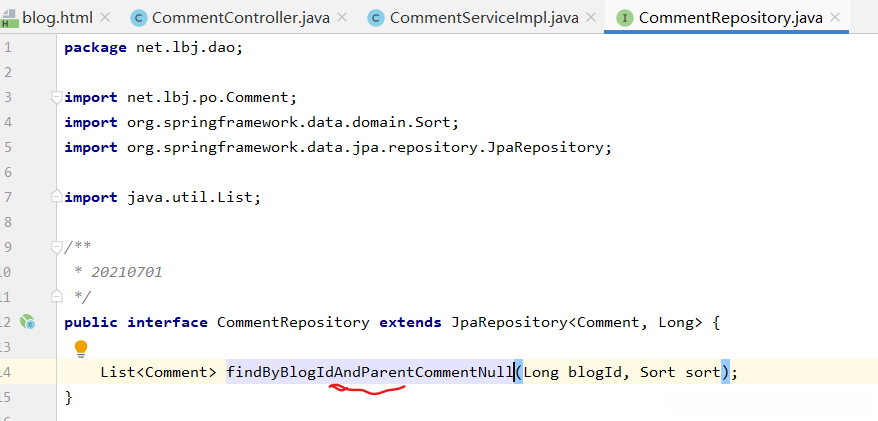The image size is (878, 421).
Task: Click the fold end marker at the */ line
Action: coord(56,296)
